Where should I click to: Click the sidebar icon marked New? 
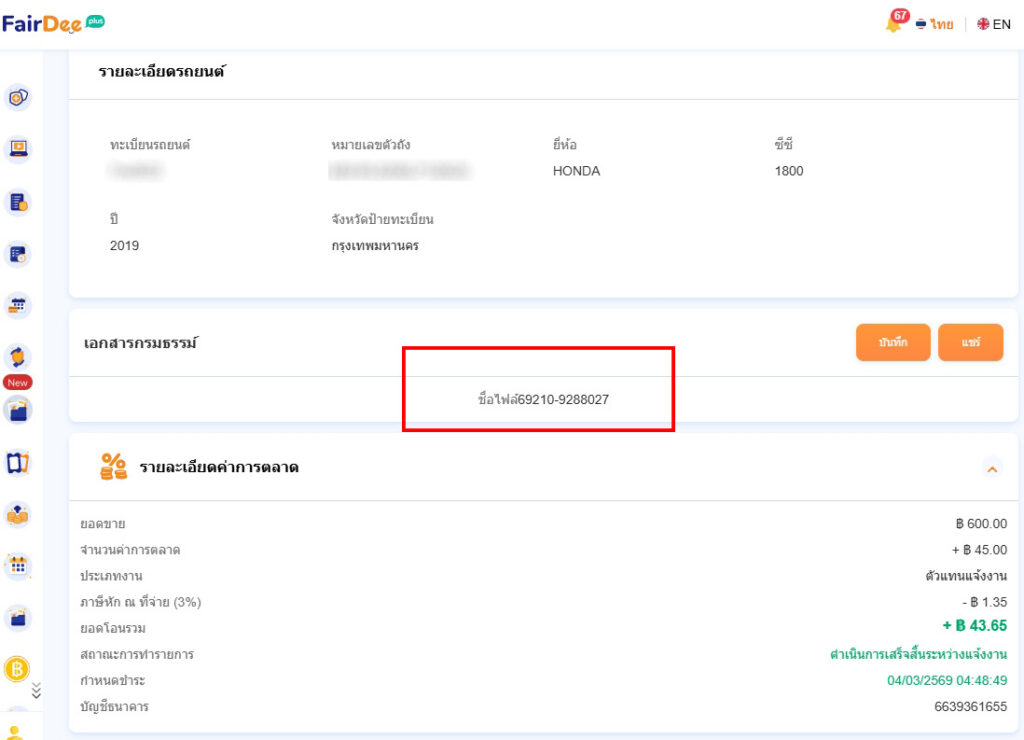click(x=19, y=358)
